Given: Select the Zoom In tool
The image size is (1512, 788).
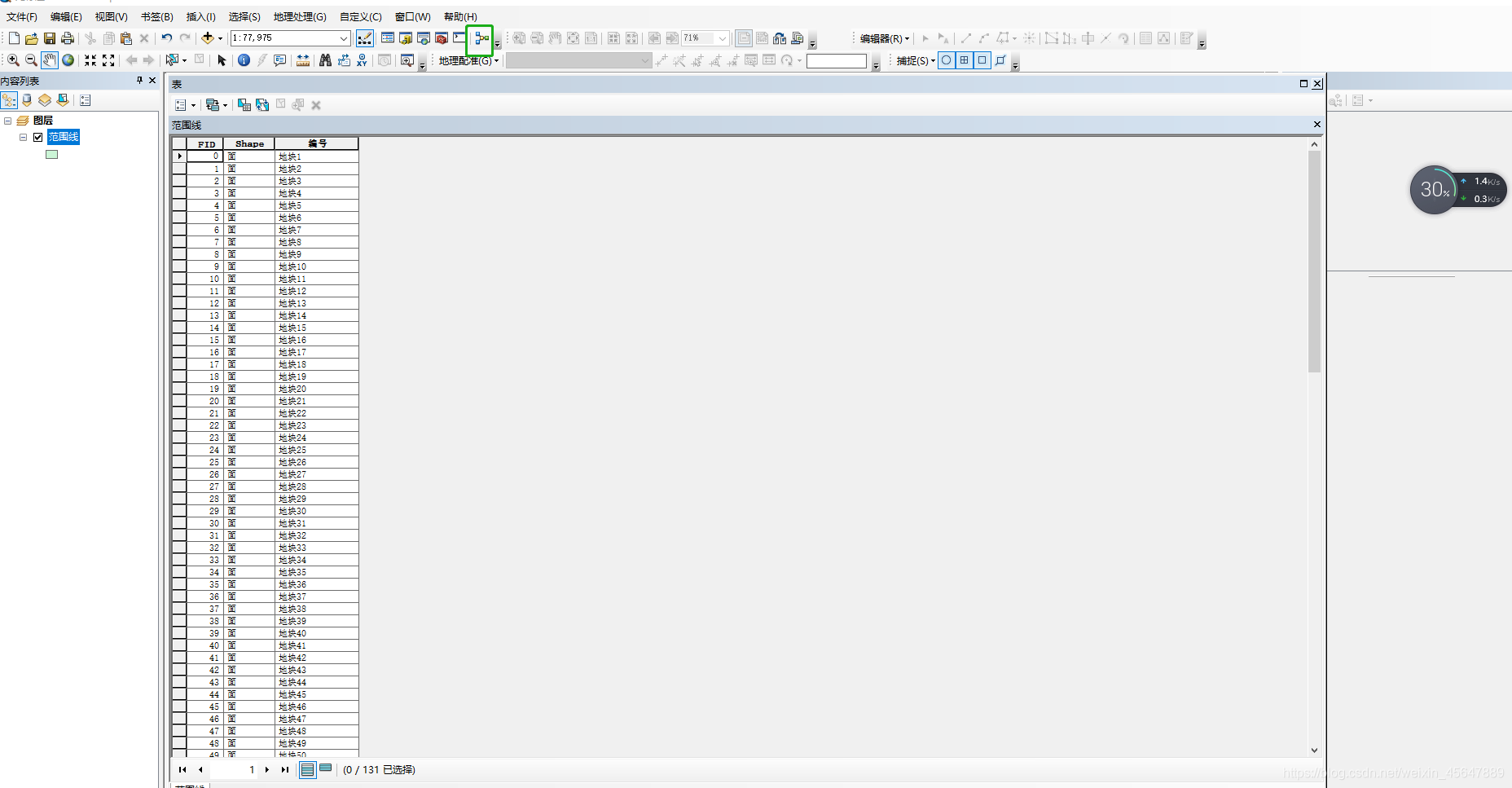Looking at the screenshot, I should click(13, 60).
